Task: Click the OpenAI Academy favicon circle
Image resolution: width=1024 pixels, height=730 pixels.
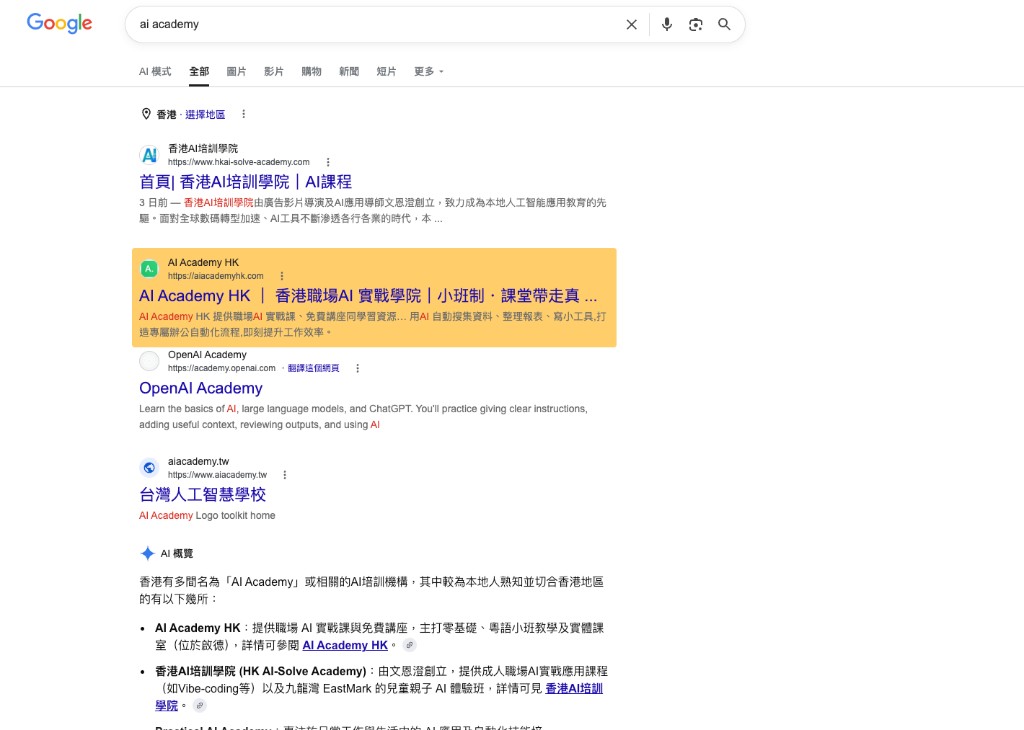Action: pos(150,360)
